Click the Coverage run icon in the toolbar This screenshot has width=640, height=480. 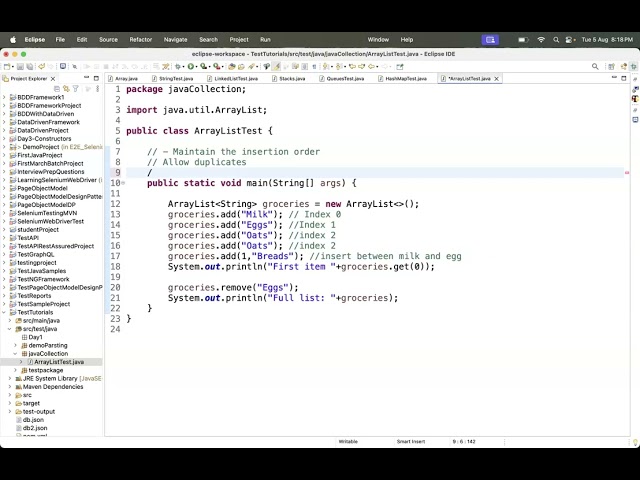(x=204, y=66)
